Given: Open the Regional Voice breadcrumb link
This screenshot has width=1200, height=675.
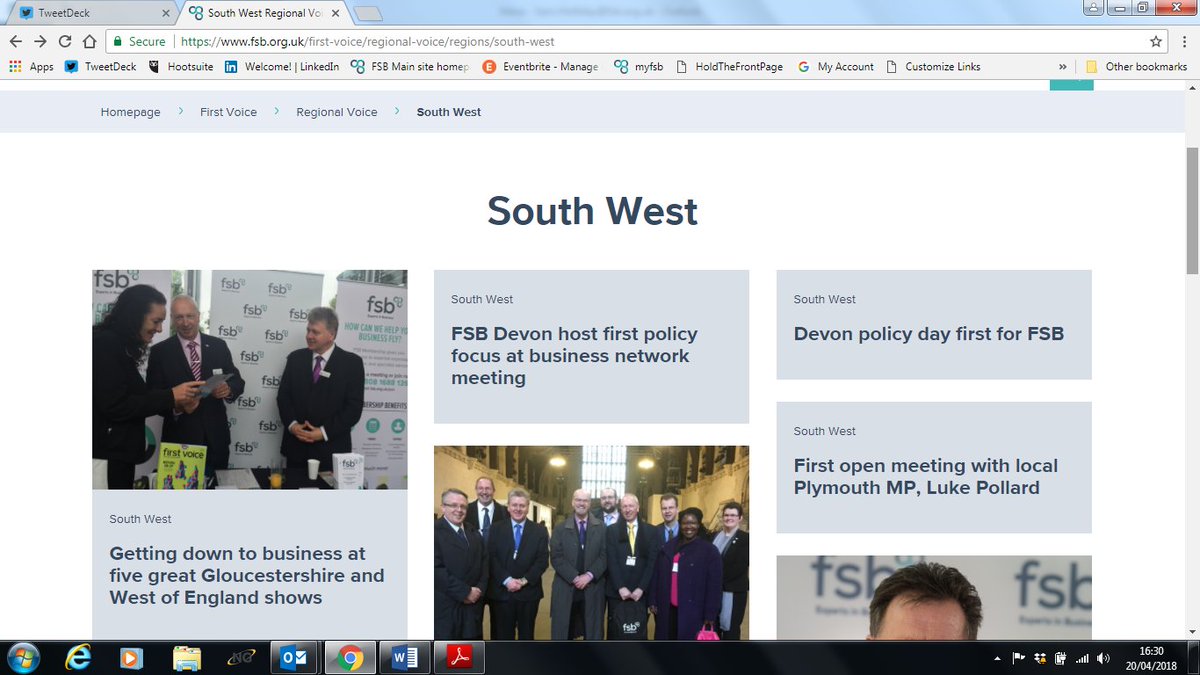Looking at the screenshot, I should tap(337, 112).
